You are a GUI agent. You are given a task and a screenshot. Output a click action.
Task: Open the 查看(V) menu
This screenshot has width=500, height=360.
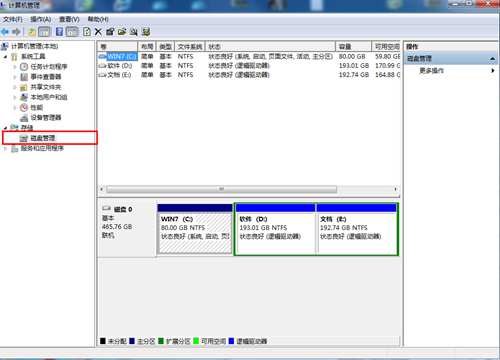(69, 19)
